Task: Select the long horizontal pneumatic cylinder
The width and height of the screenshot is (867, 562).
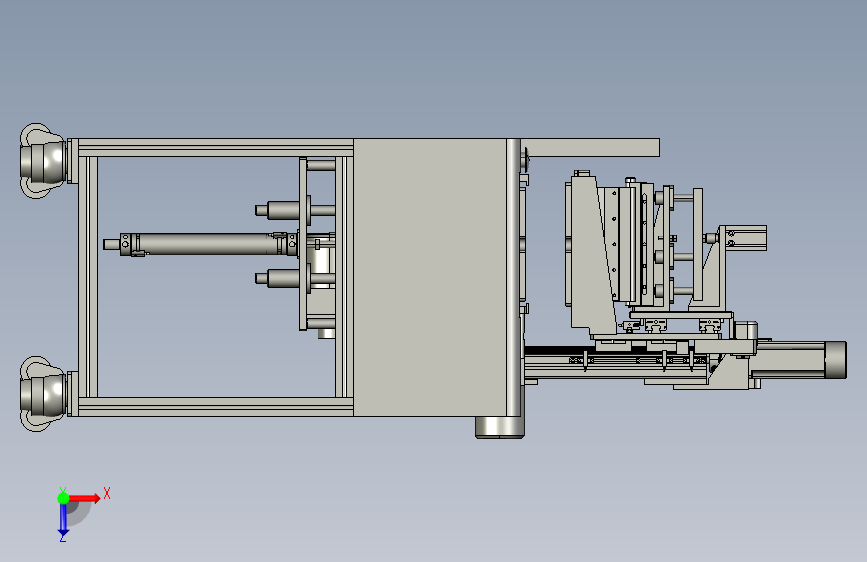Action: [x=201, y=244]
